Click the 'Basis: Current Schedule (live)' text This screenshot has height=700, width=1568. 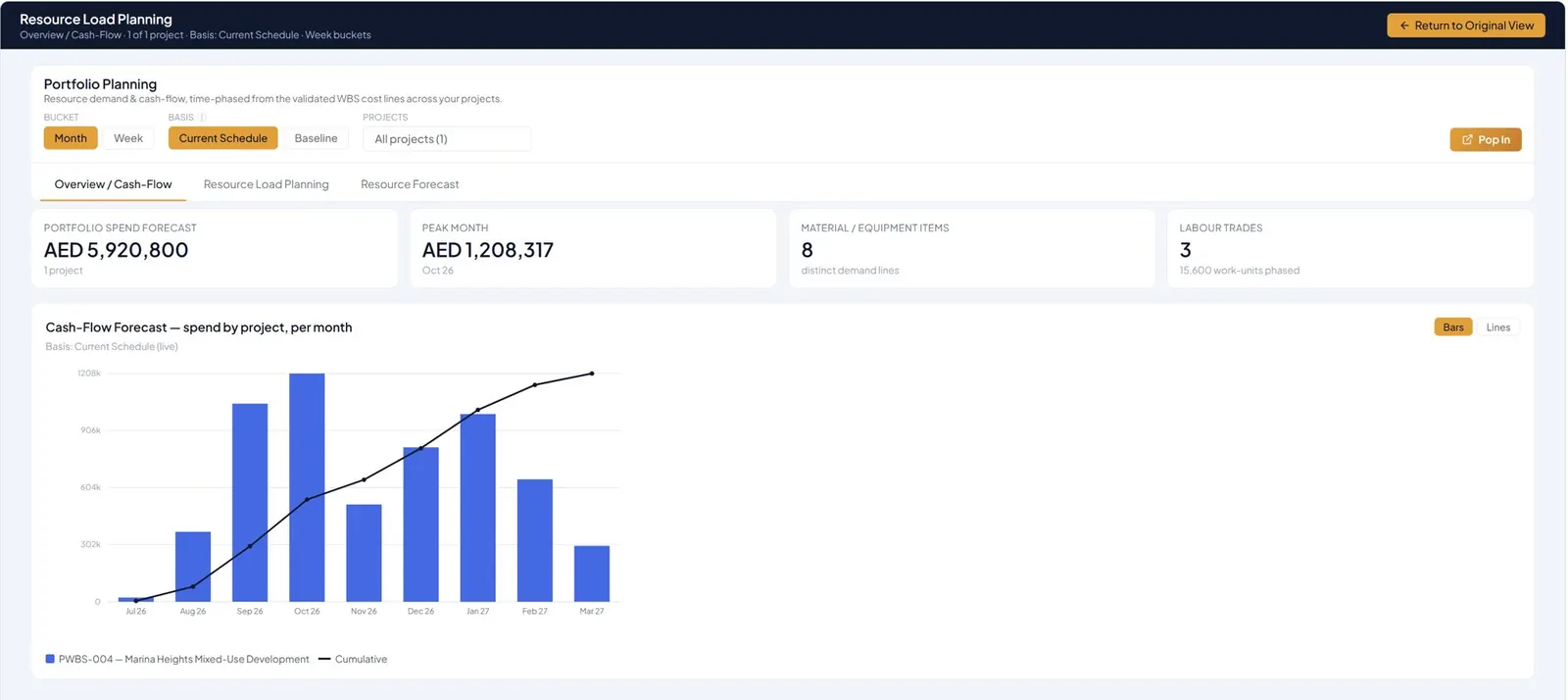(x=112, y=346)
